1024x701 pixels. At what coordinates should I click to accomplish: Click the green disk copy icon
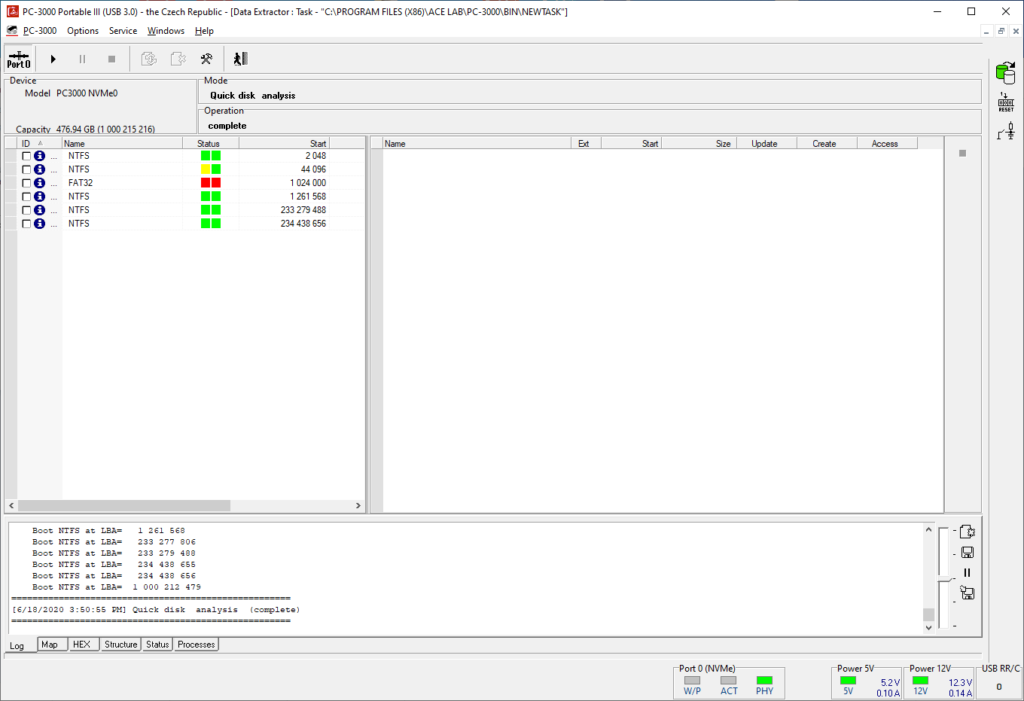(x=1005, y=72)
